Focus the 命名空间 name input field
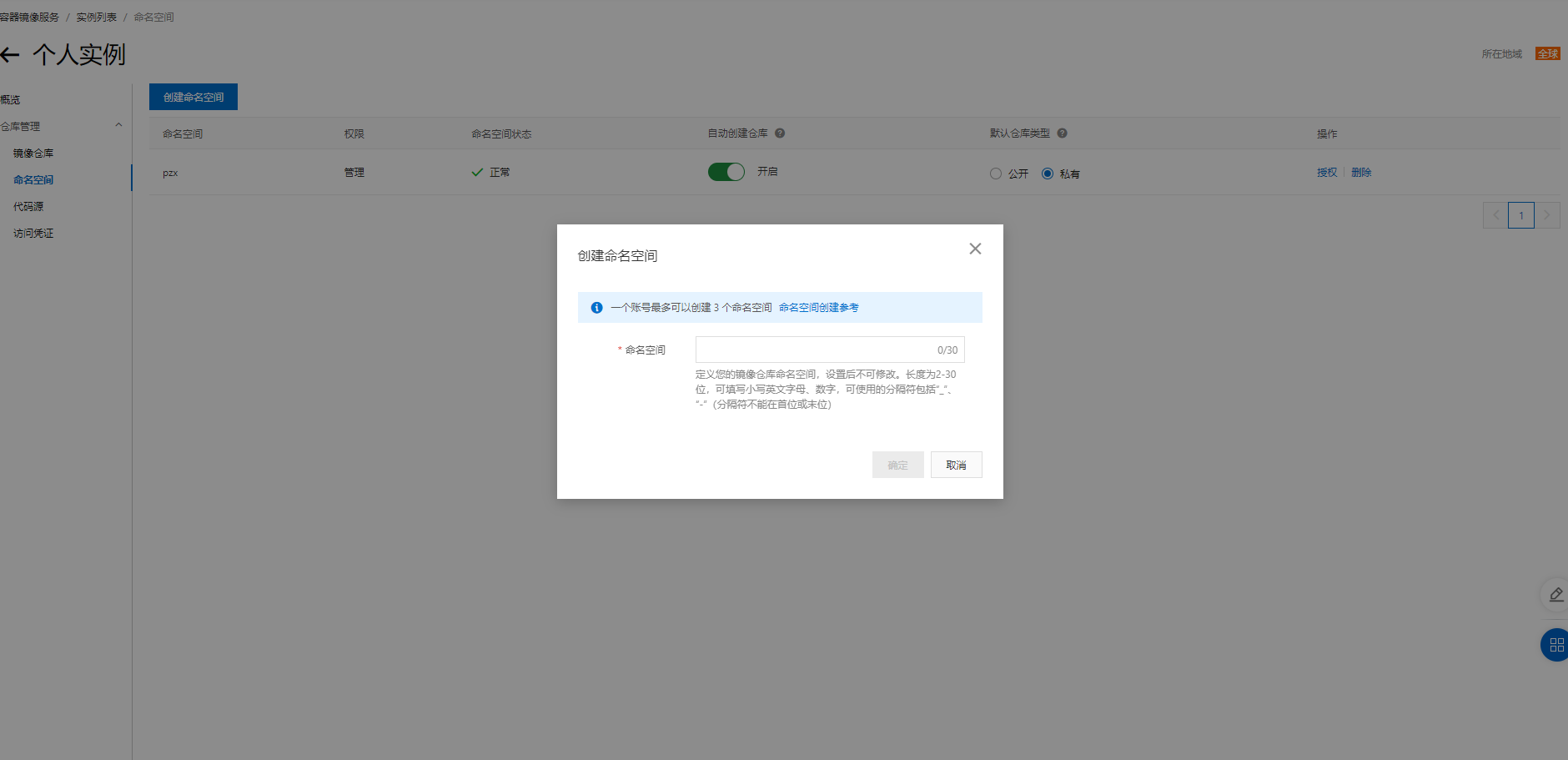Image resolution: width=1568 pixels, height=760 pixels. point(830,350)
